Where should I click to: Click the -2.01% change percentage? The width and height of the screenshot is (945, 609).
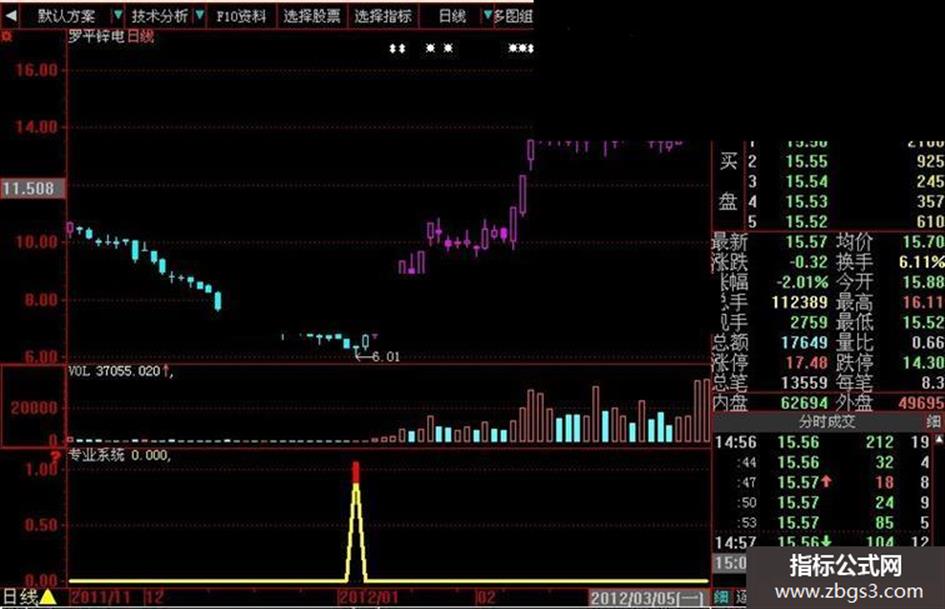point(802,282)
